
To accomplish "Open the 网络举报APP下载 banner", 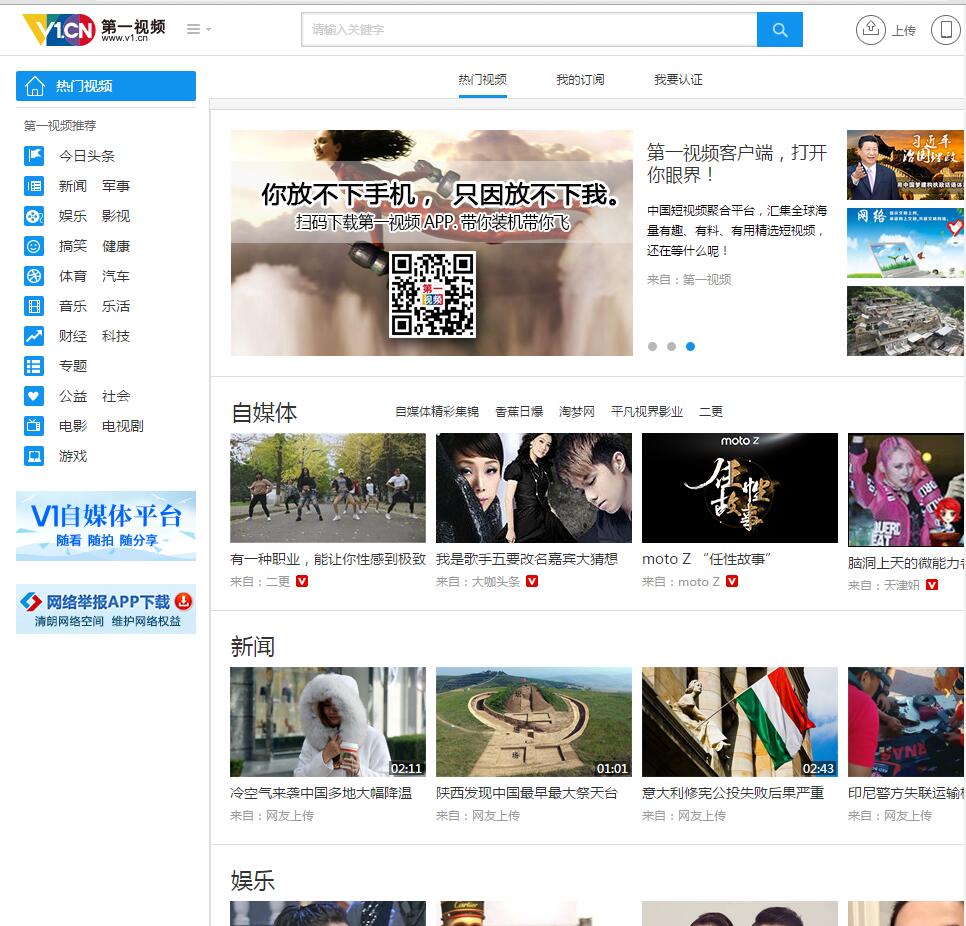I will click(106, 609).
